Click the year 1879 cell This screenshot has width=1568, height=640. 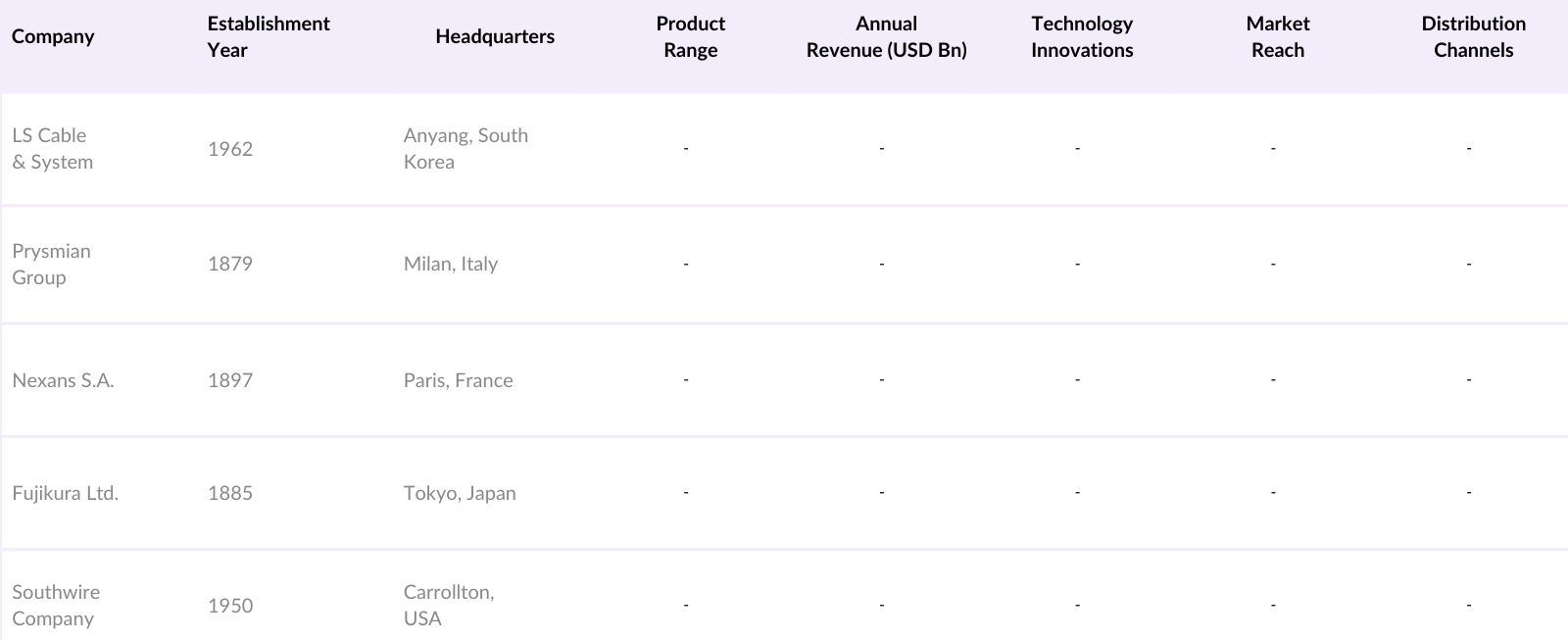[230, 264]
